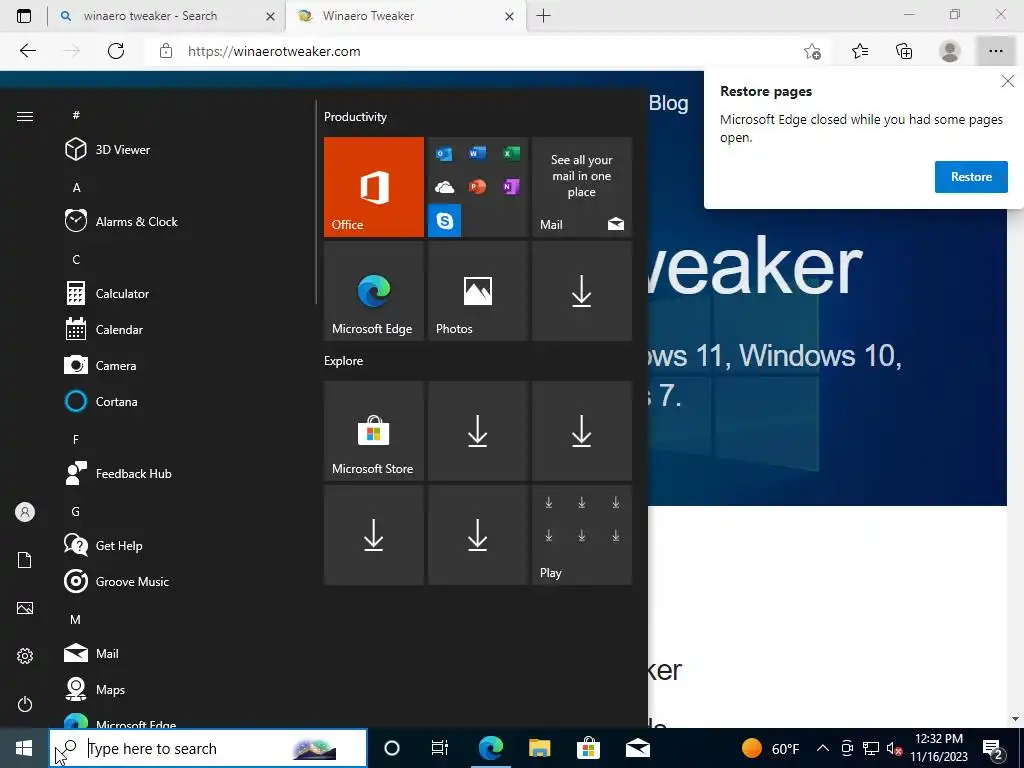Image resolution: width=1024 pixels, height=768 pixels.
Task: Open a new browser tab
Action: pos(543,16)
